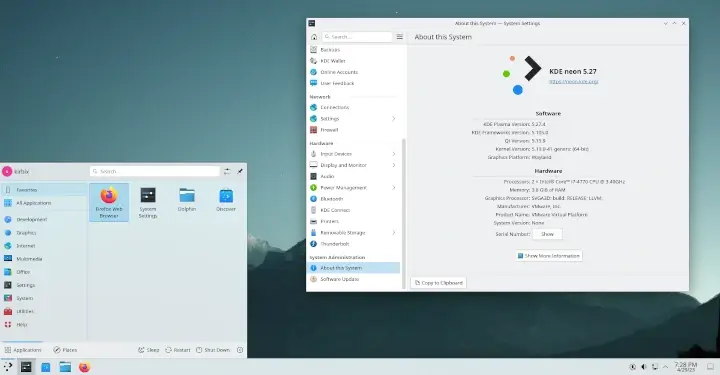720x375 pixels.
Task: Show All Applications list in launcher
Action: point(44,203)
